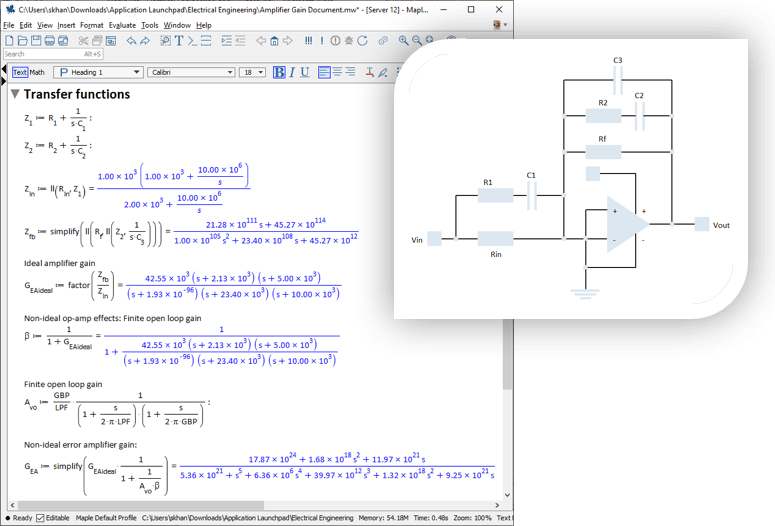Open the Format menu
This screenshot has height=526, width=775.
click(92, 25)
